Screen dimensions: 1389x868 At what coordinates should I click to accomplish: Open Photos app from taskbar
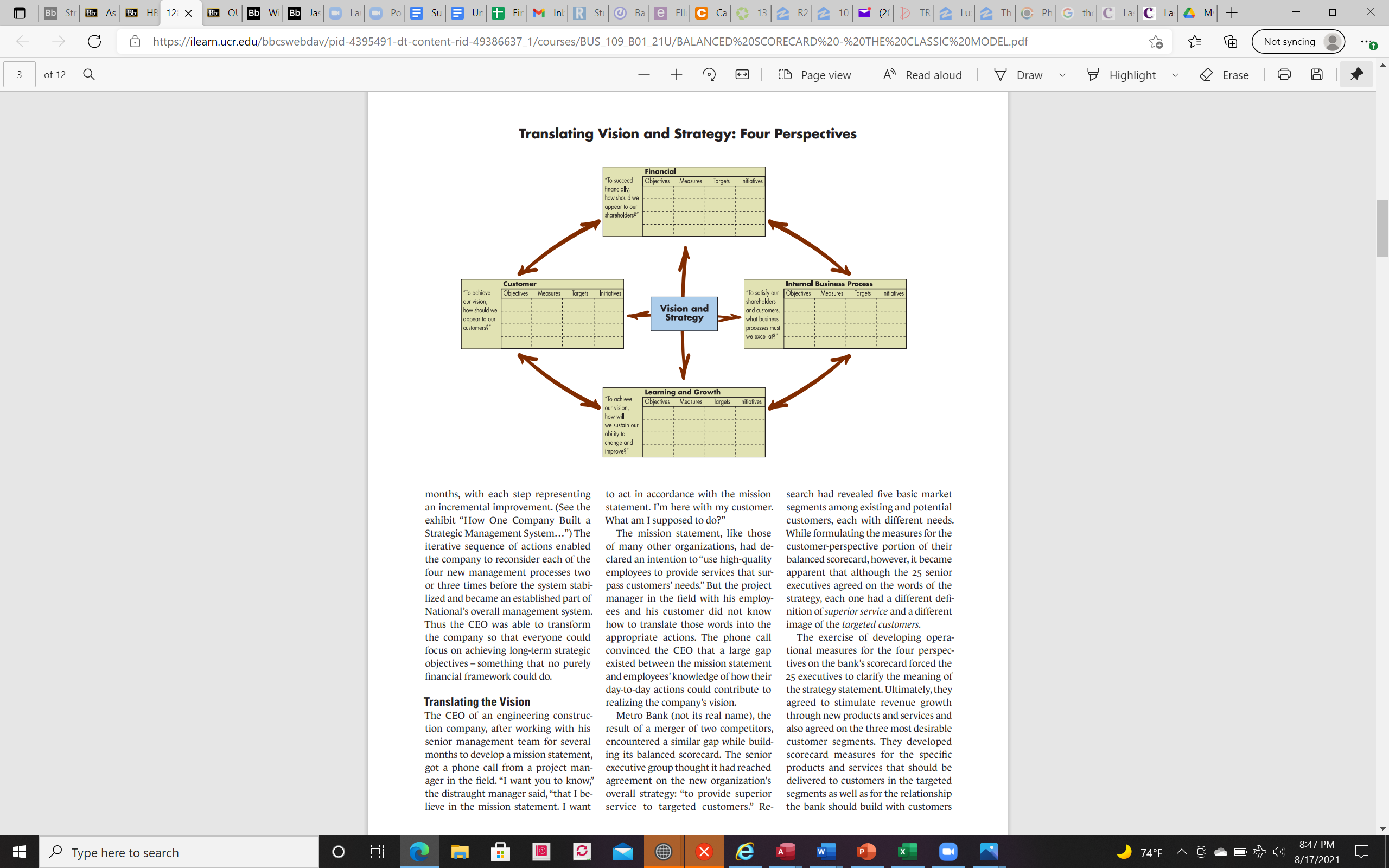click(x=989, y=852)
